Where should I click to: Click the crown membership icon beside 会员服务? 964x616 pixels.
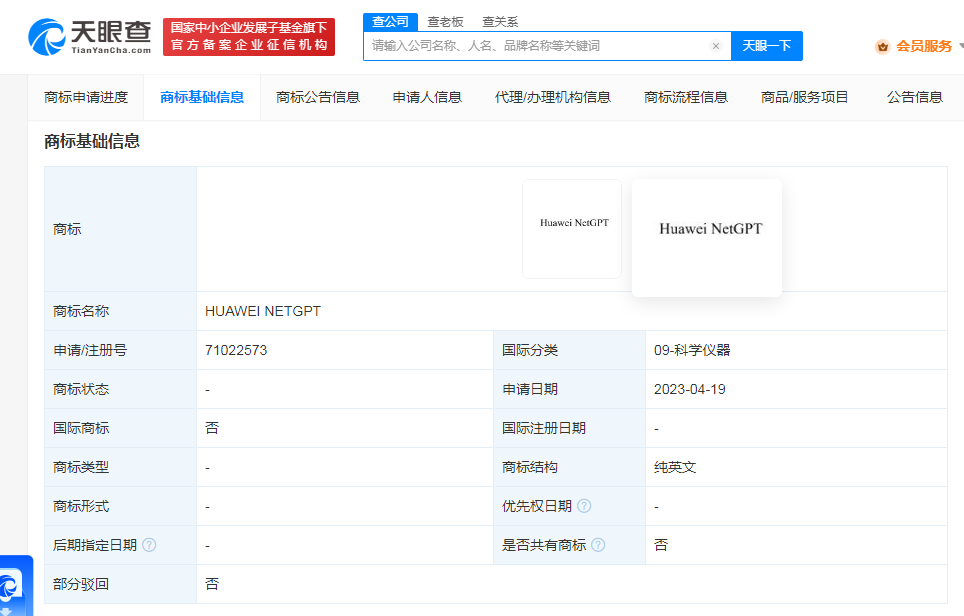point(882,46)
